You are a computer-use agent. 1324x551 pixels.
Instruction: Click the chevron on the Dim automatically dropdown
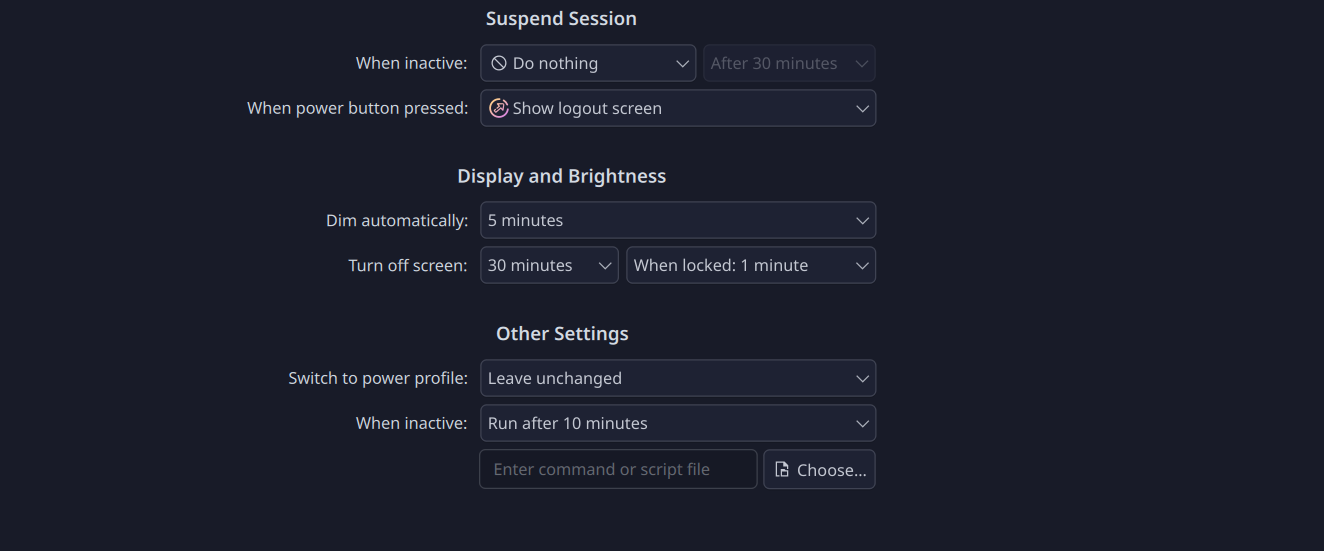click(862, 220)
